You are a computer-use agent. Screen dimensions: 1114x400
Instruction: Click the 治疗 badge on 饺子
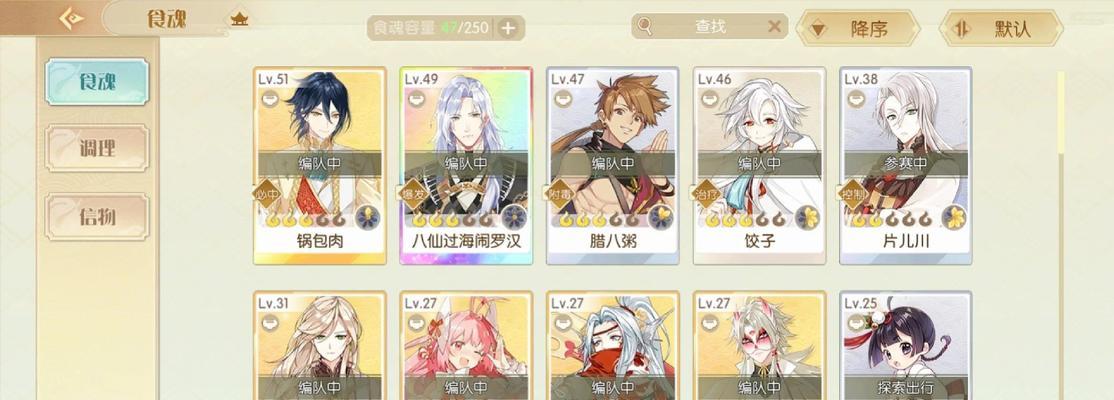707,194
